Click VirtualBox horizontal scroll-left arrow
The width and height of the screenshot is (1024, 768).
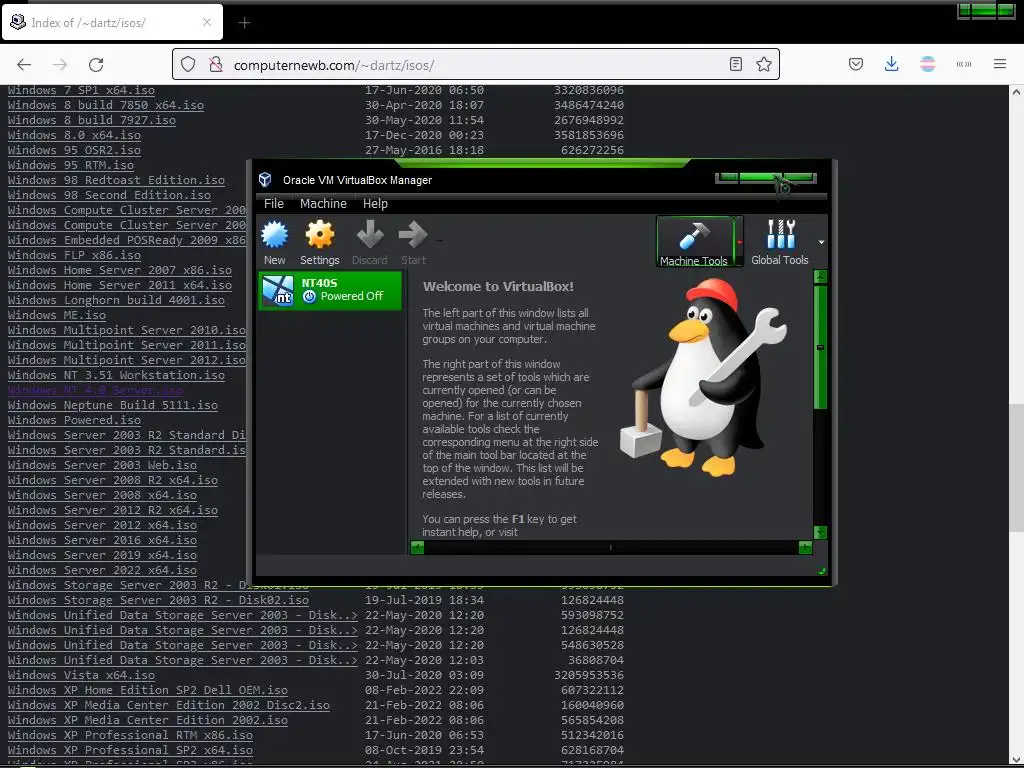pyautogui.click(x=417, y=547)
